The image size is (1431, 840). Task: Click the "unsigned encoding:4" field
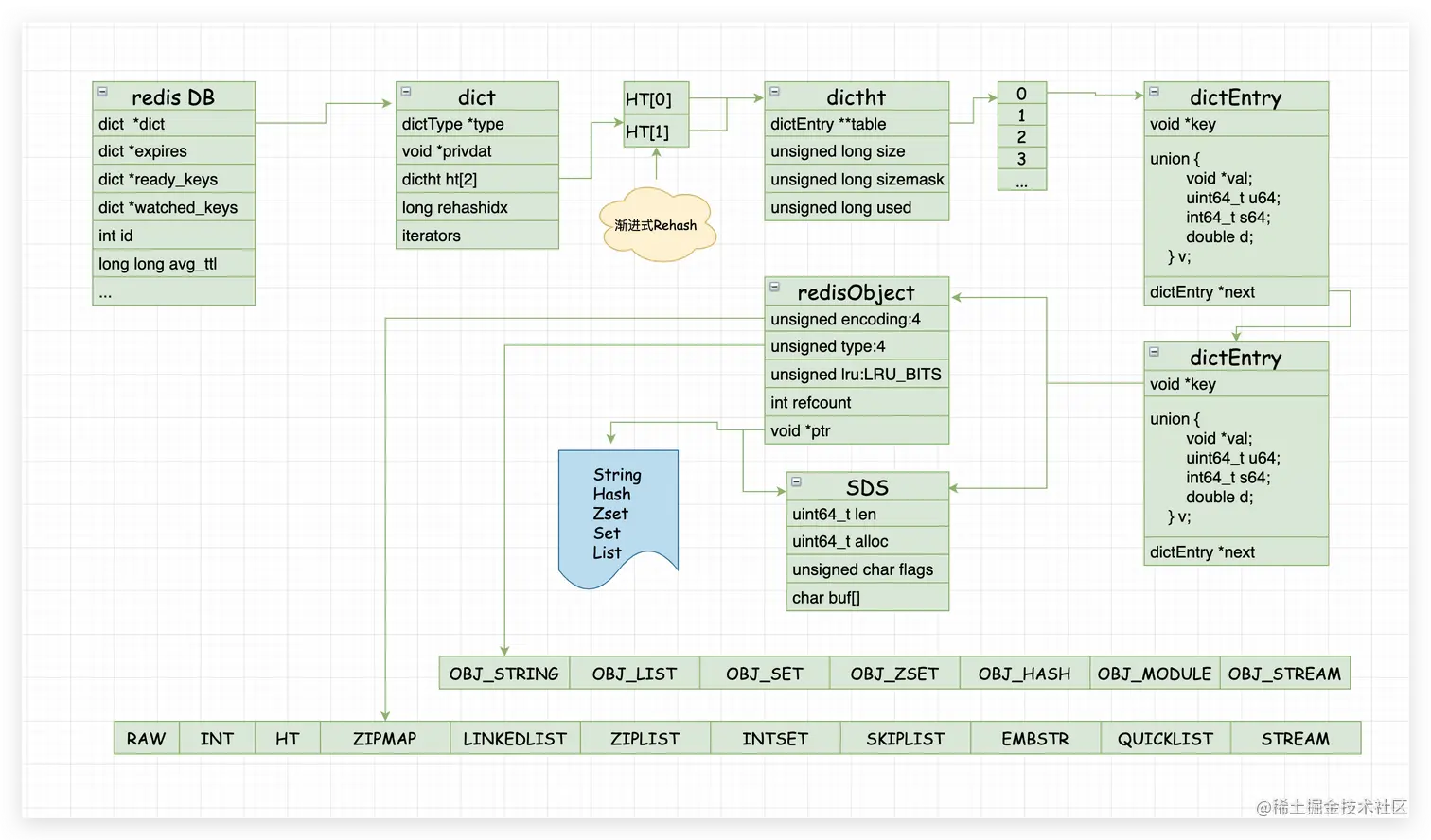[857, 320]
